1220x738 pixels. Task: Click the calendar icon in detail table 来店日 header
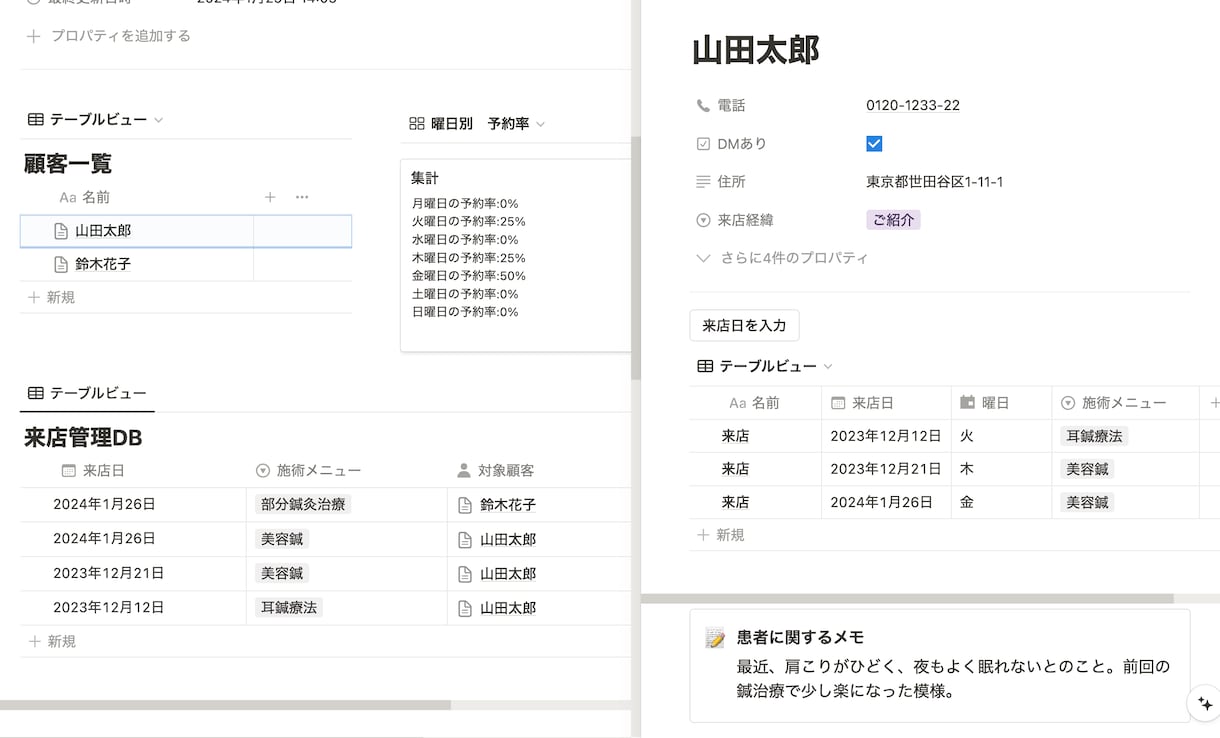838,403
